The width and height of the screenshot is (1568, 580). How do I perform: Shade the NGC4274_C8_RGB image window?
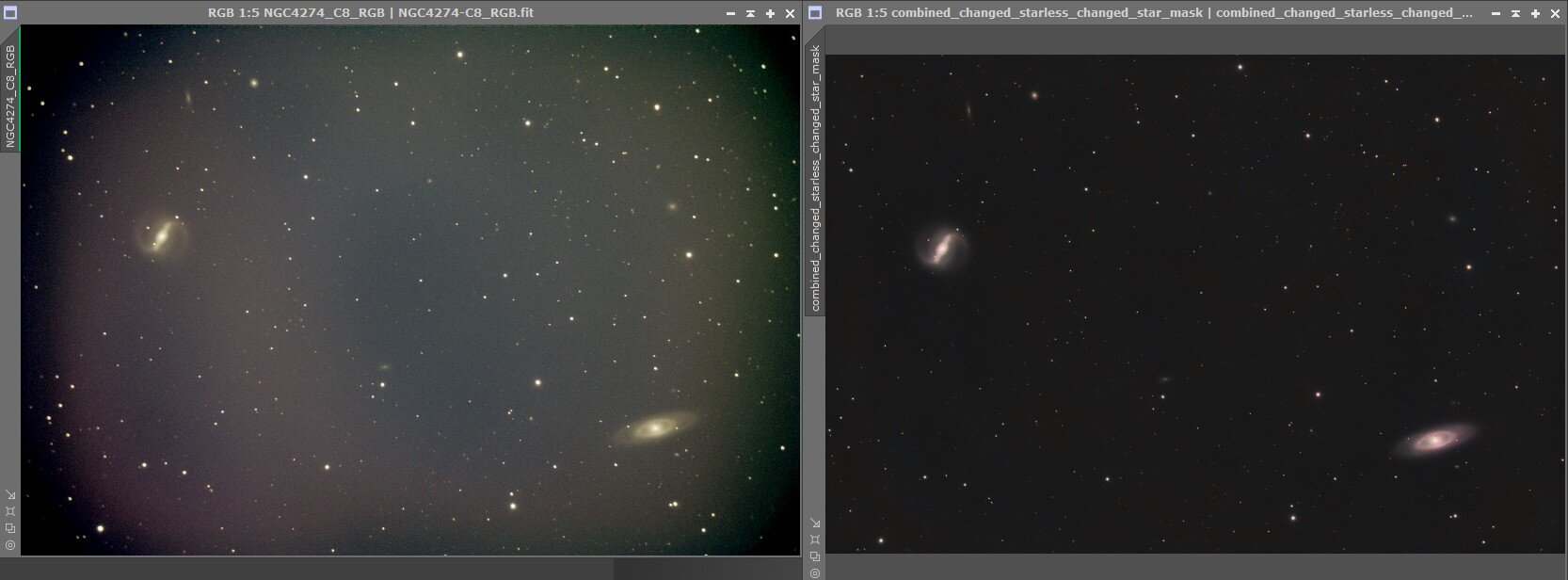750,14
